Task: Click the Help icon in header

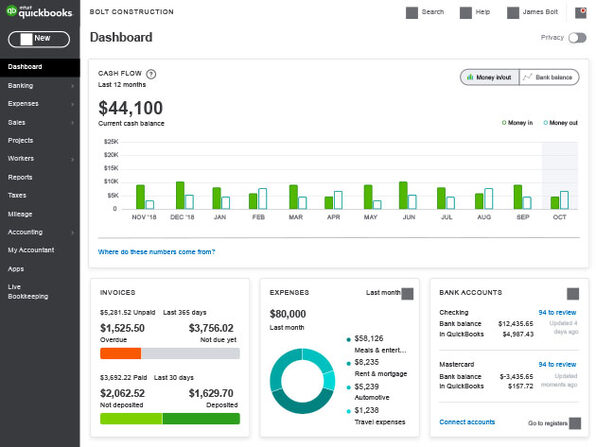Action: [x=466, y=13]
